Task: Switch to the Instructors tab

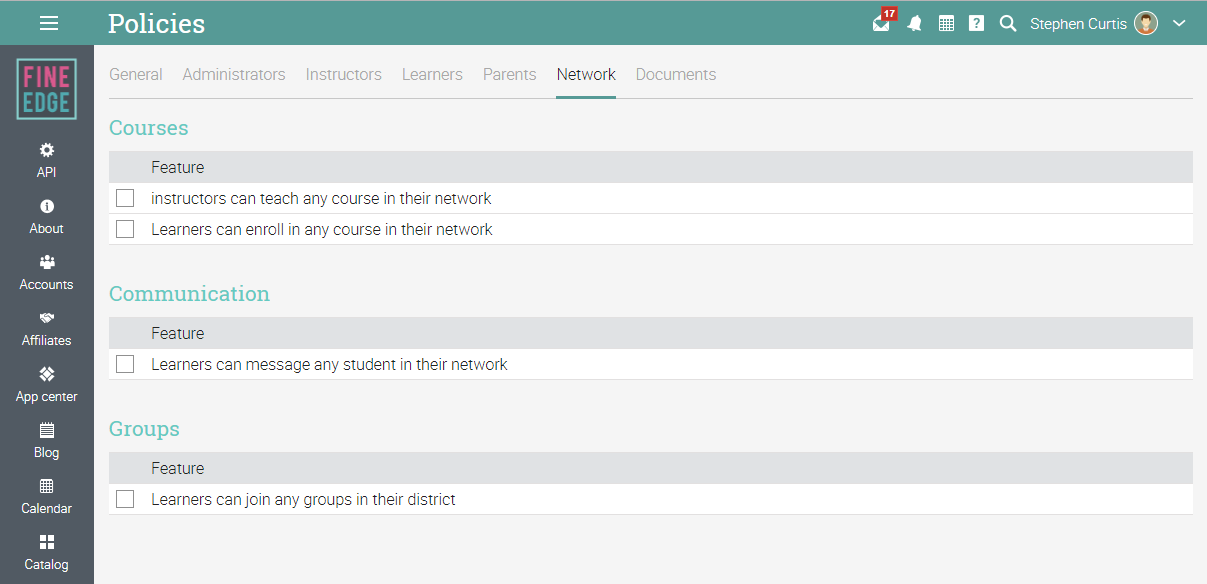Action: pos(344,74)
